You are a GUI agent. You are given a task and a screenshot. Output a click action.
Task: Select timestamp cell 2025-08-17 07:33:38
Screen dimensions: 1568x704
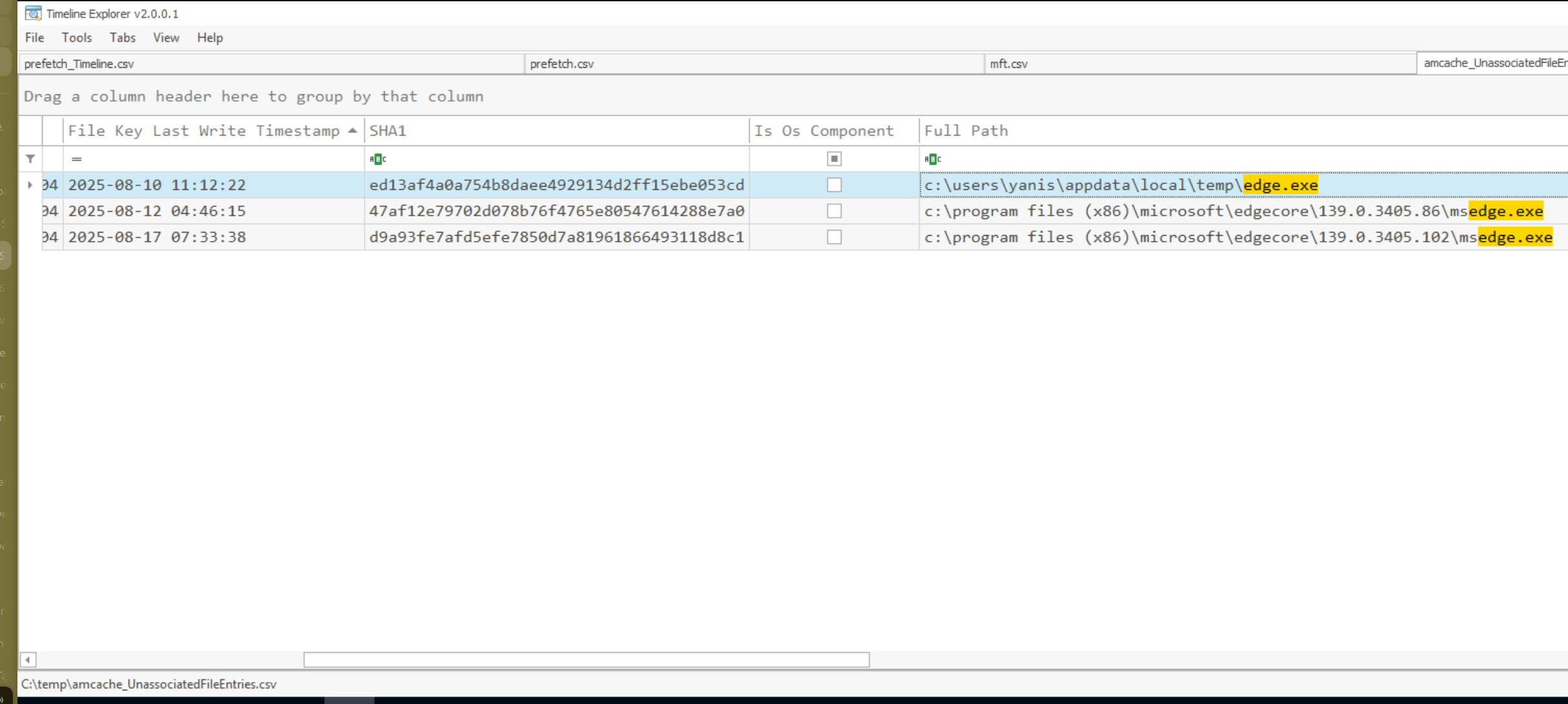pos(214,237)
